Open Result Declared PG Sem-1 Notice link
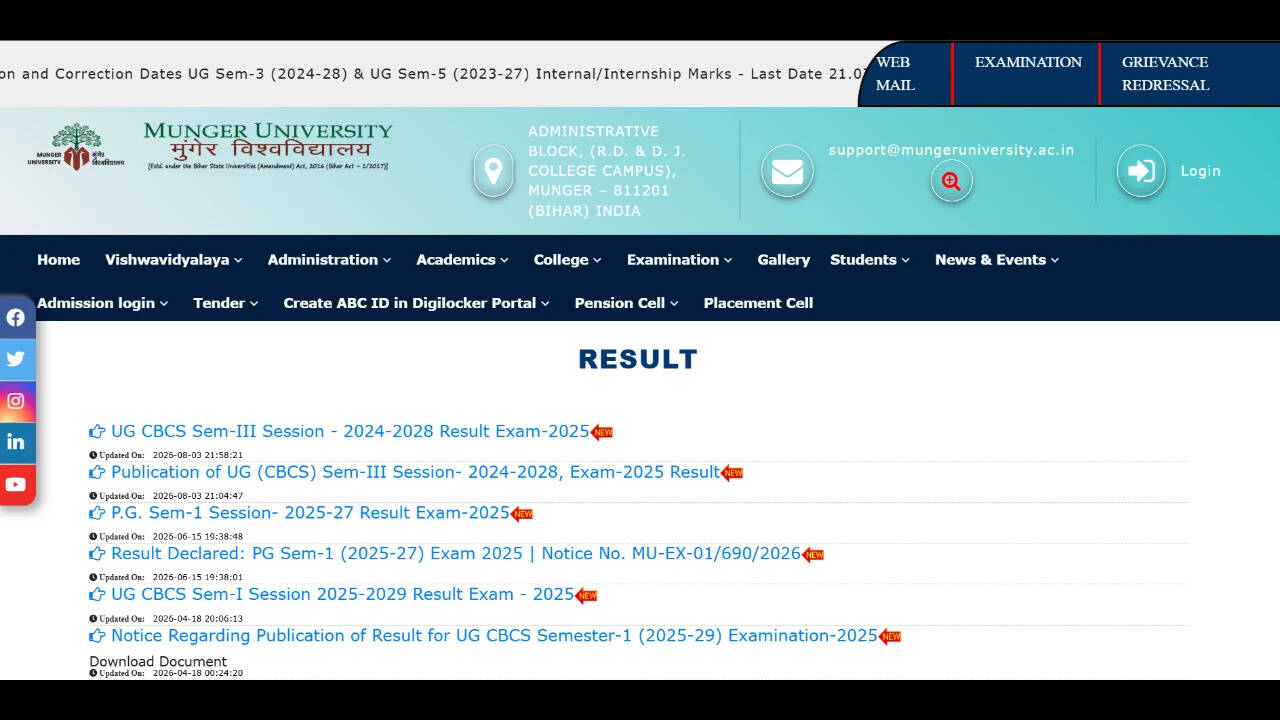 456,554
